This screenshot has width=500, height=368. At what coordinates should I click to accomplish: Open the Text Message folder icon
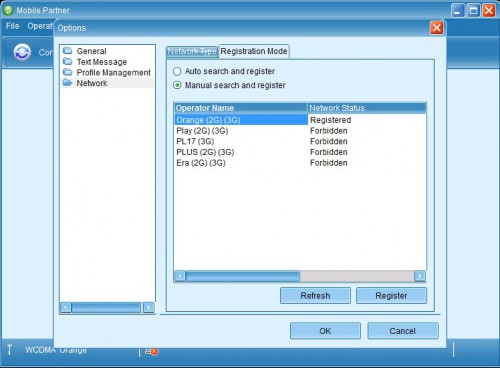pos(68,61)
